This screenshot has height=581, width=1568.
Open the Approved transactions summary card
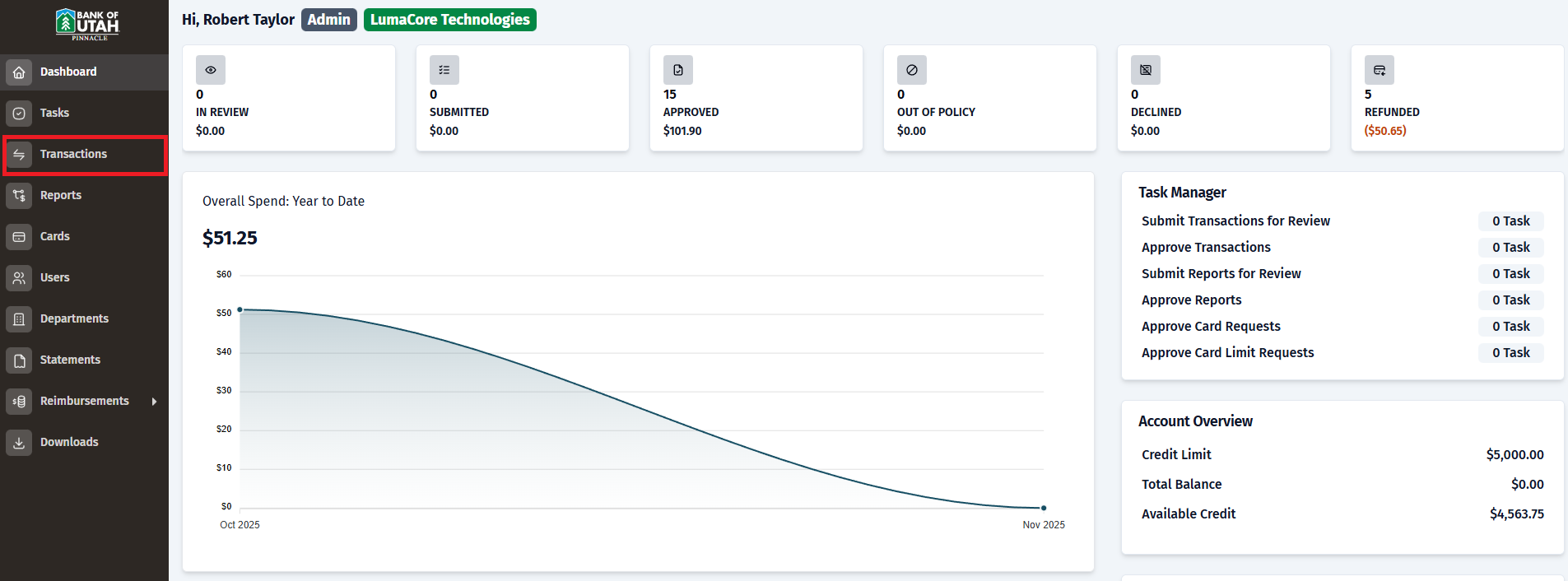(x=756, y=98)
